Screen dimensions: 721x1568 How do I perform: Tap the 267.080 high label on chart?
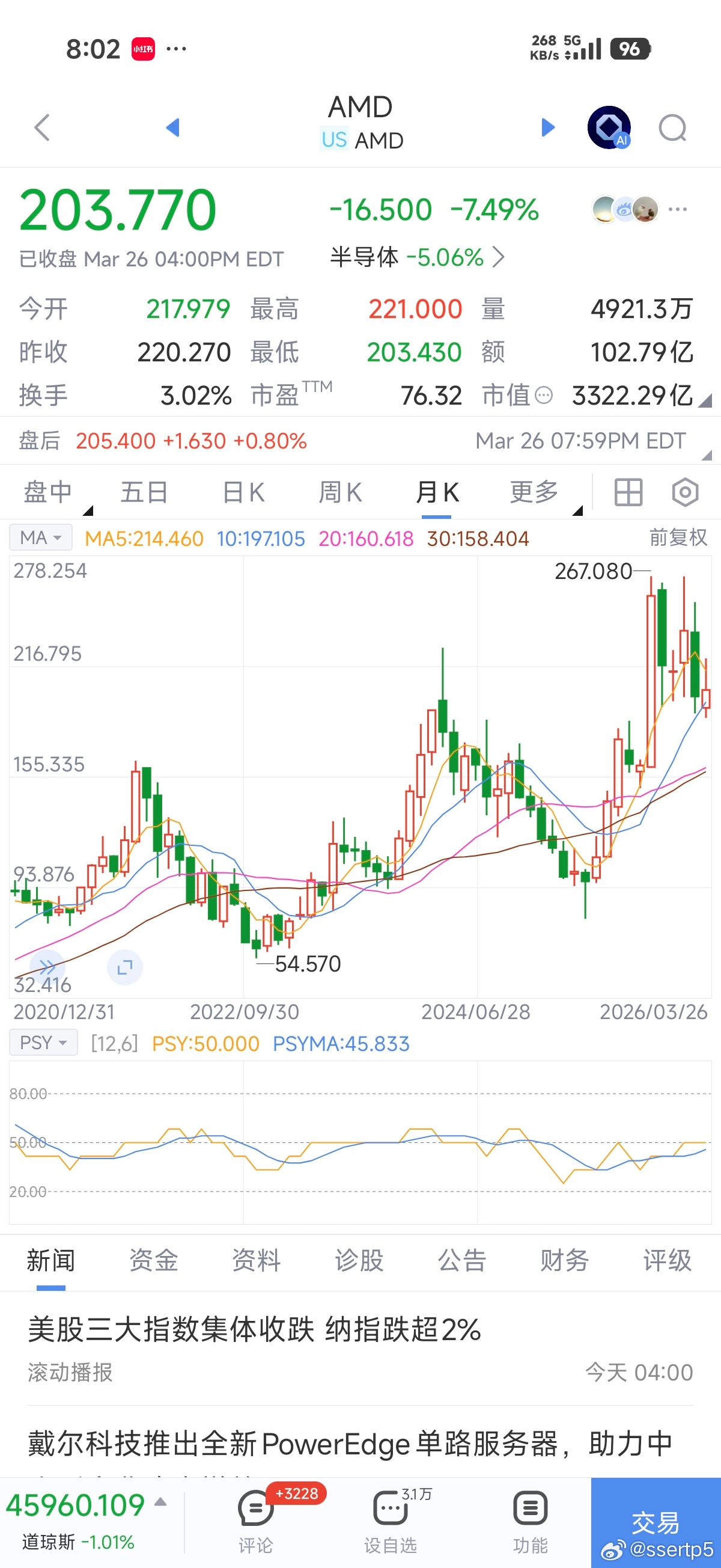(x=593, y=571)
